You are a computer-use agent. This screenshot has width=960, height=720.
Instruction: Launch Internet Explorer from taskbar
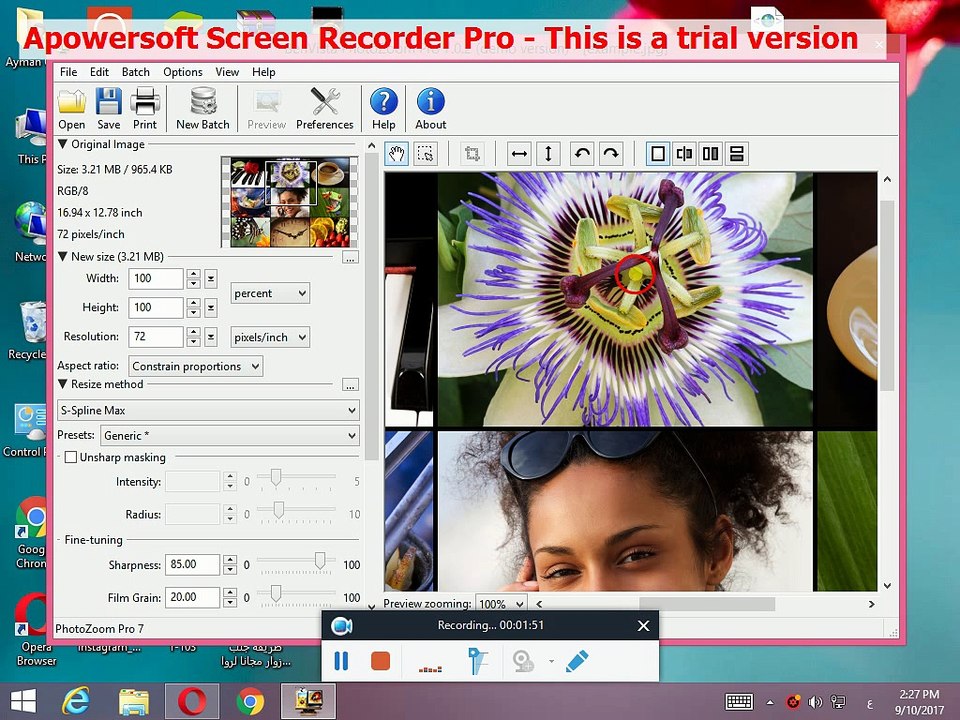[x=76, y=702]
